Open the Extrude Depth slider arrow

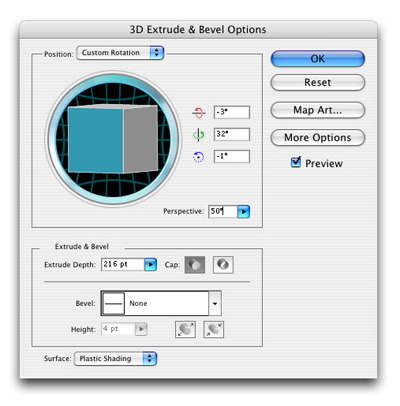(151, 265)
